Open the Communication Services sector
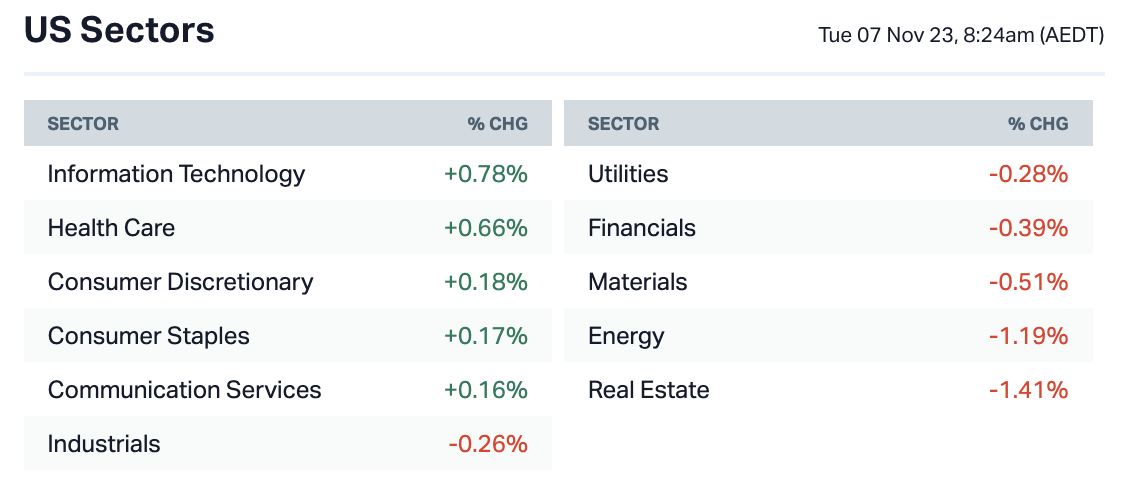Screen dimensions: 1124x502 point(184,390)
